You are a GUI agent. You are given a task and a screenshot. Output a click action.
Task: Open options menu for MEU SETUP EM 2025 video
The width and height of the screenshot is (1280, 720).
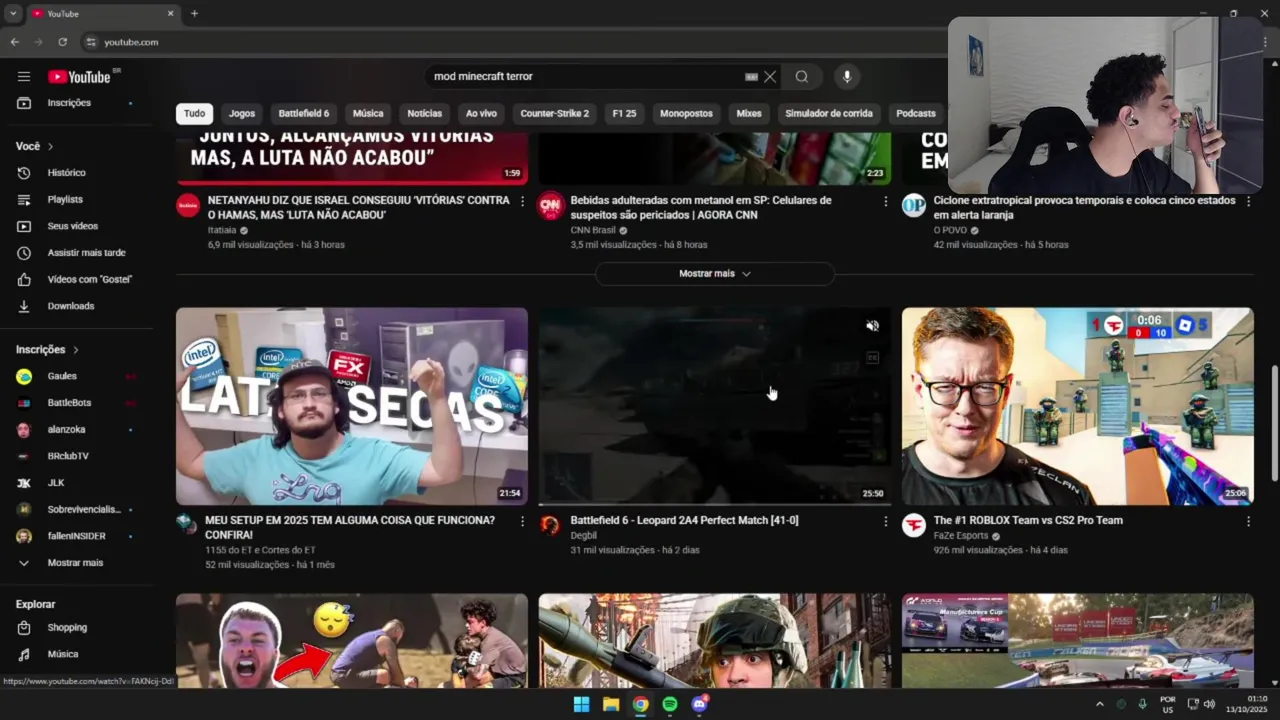[522, 521]
